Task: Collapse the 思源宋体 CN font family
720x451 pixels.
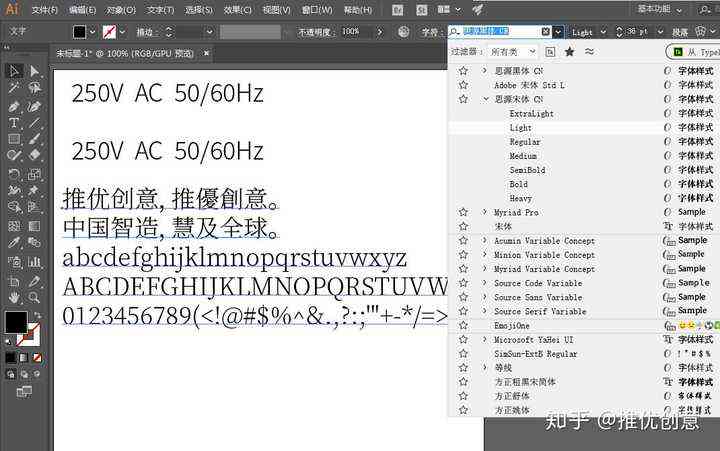Action: point(485,99)
